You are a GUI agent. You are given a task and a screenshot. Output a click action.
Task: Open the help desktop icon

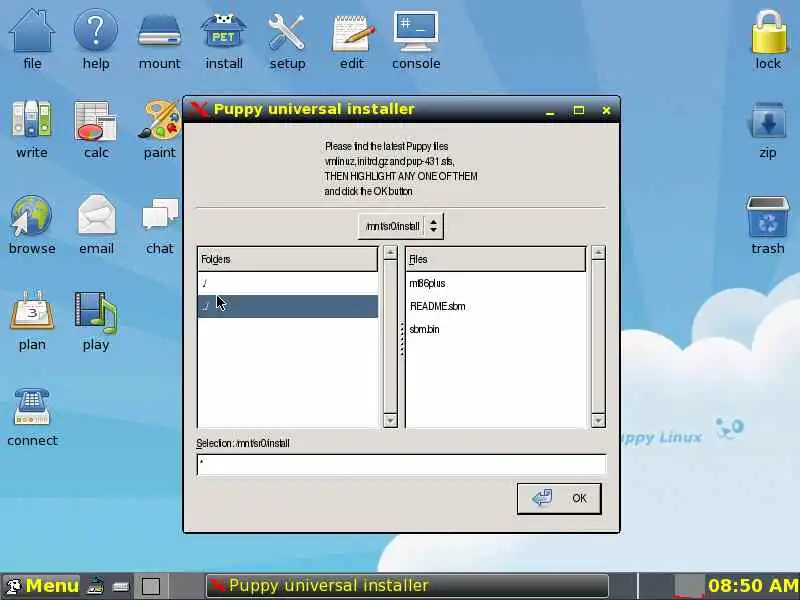(x=96, y=40)
